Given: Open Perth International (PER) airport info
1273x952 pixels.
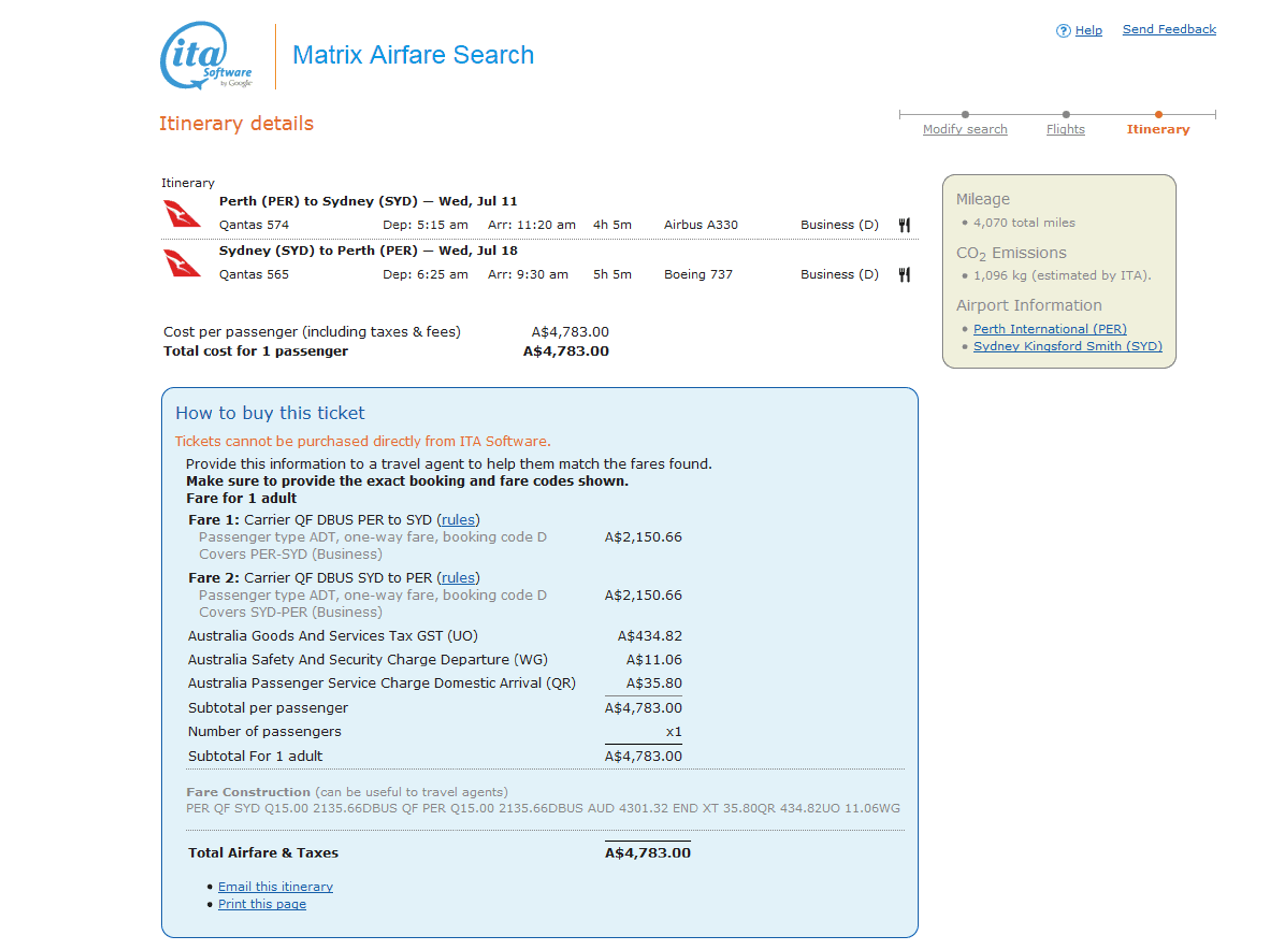Looking at the screenshot, I should pos(1050,329).
